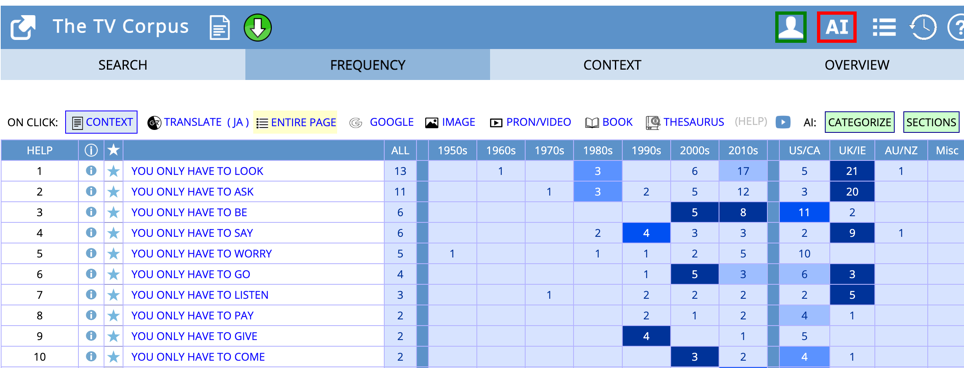Star the YOU ONLY HAVE TO SAY row
This screenshot has height=368, width=964.
click(x=113, y=233)
